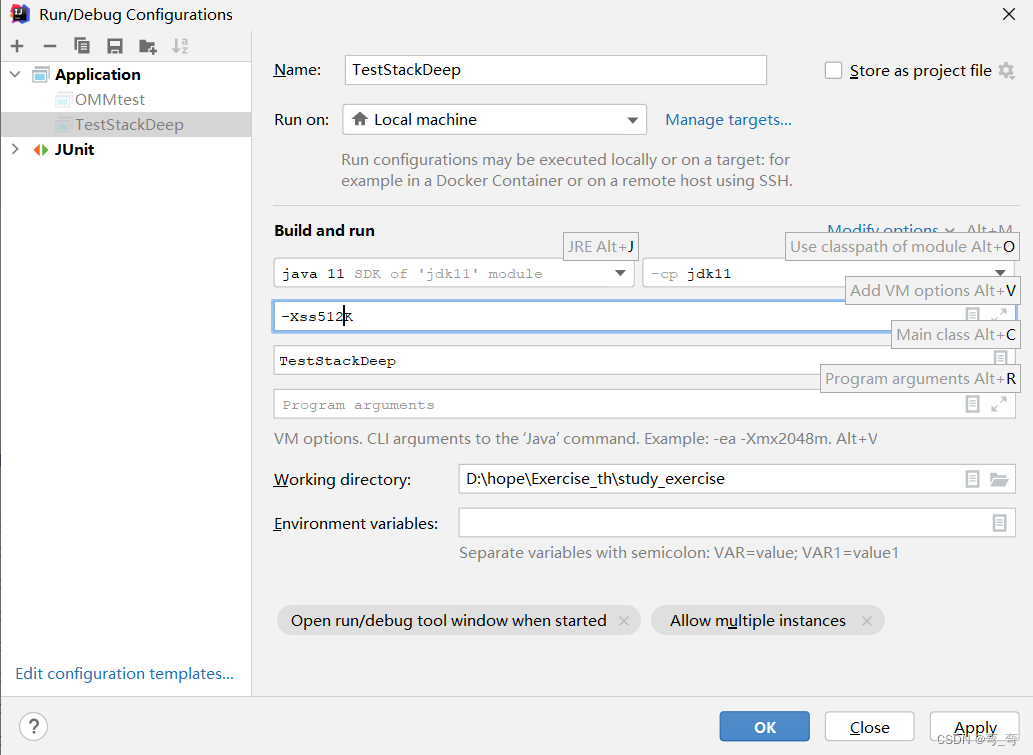Open the -cp jdk11 classpath dropdown
This screenshot has height=755, width=1033.
[x=829, y=273]
